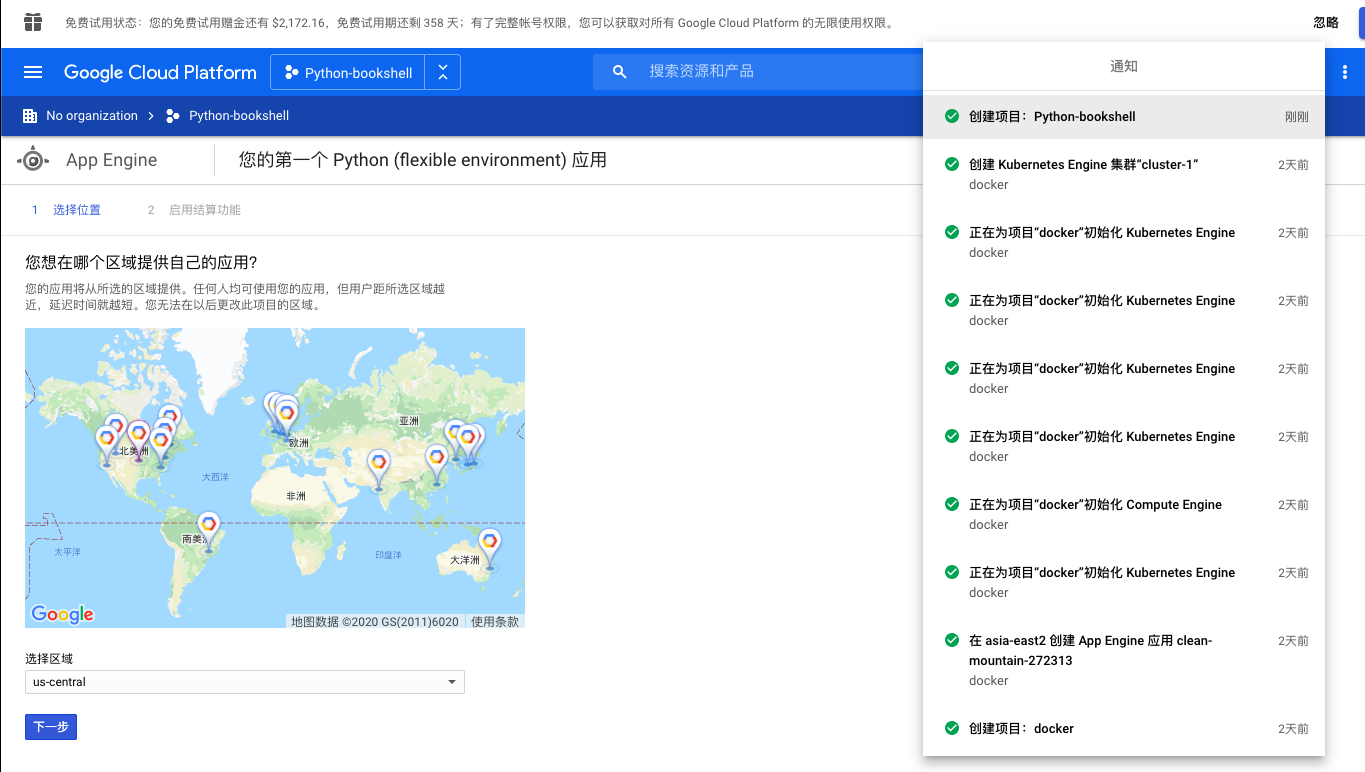The image size is (1365, 772).
Task: Click green check for asia-east2 notification
Action: 952,640
